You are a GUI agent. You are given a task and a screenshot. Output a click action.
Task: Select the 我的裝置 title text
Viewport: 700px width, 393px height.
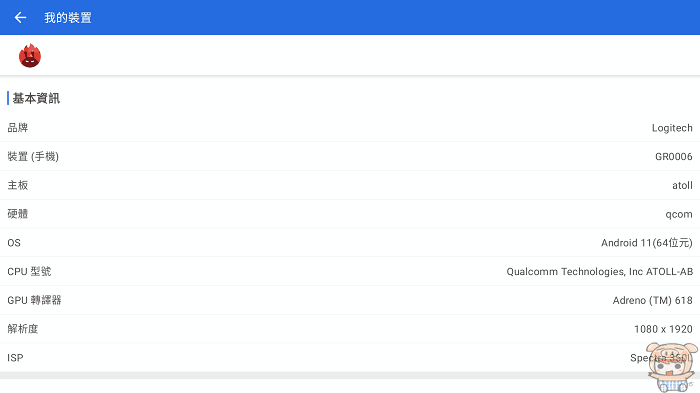pyautogui.click(x=68, y=17)
